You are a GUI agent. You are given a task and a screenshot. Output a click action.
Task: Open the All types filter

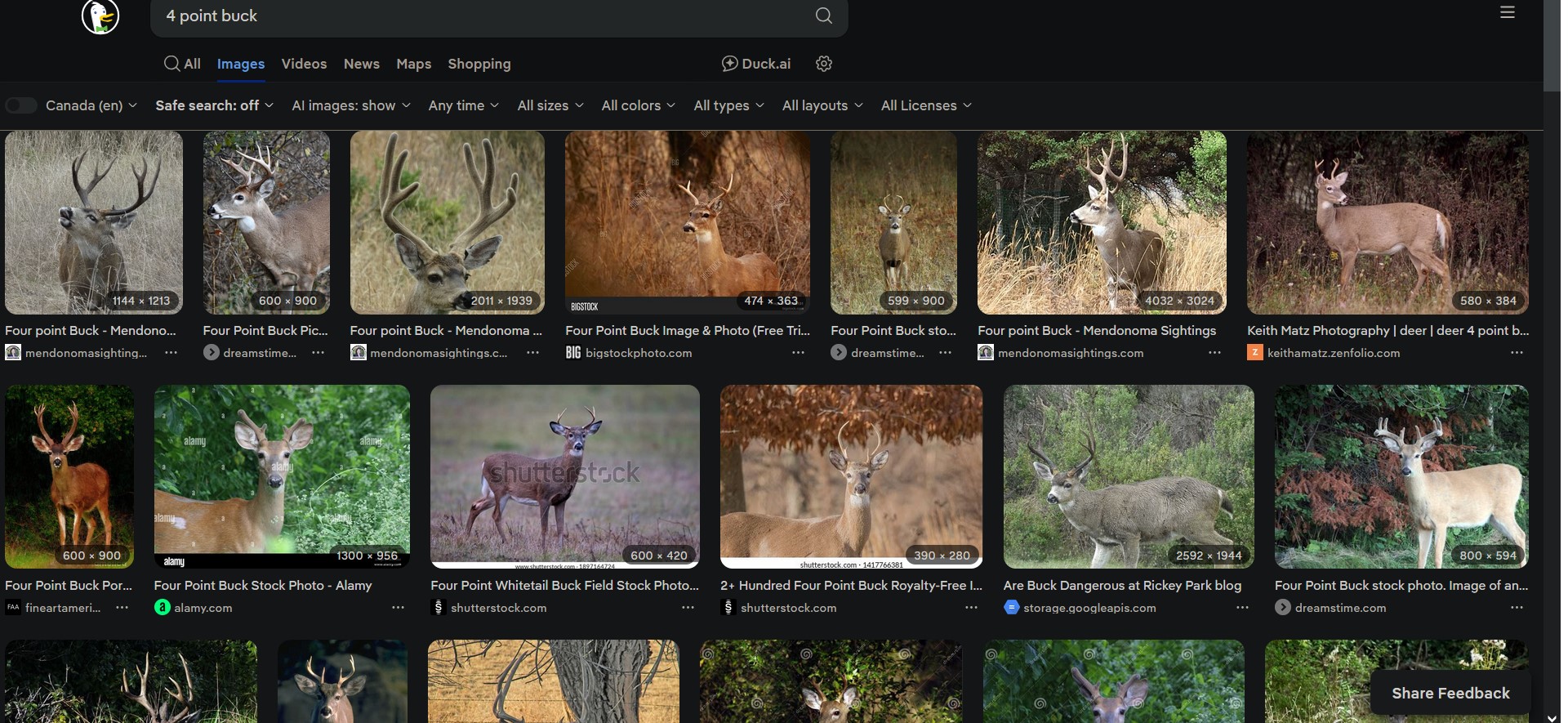729,105
